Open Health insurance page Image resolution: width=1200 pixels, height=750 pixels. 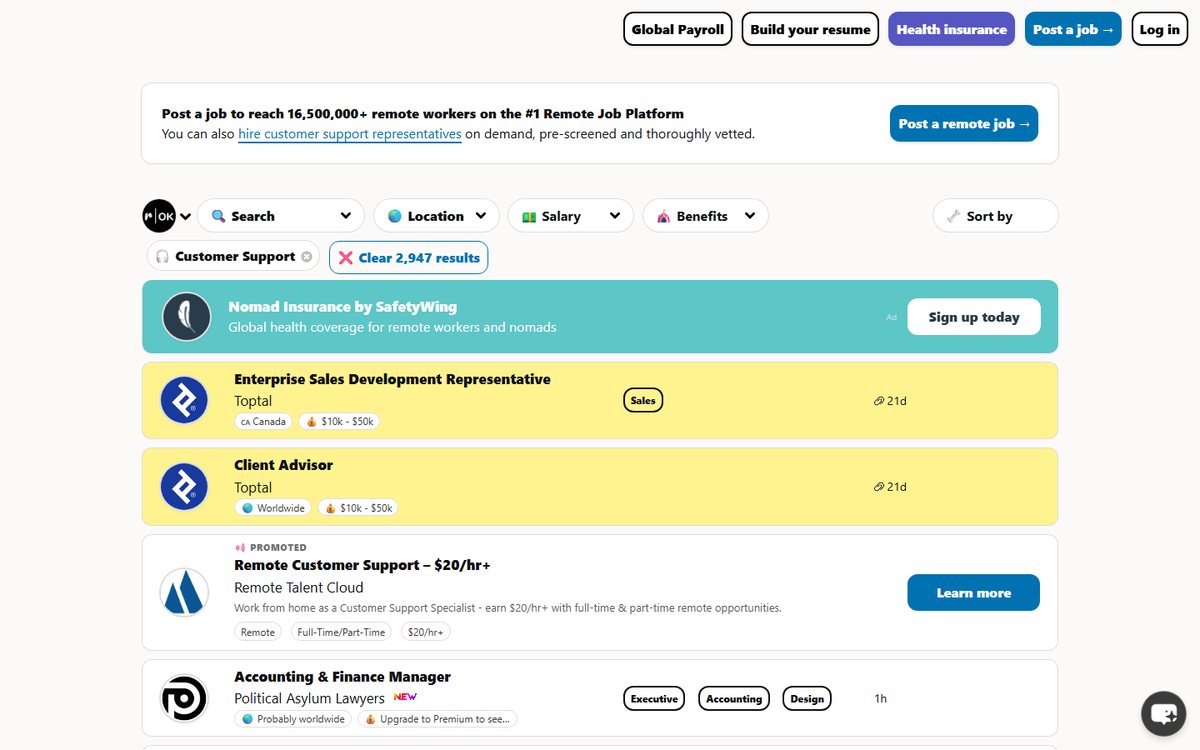click(951, 29)
